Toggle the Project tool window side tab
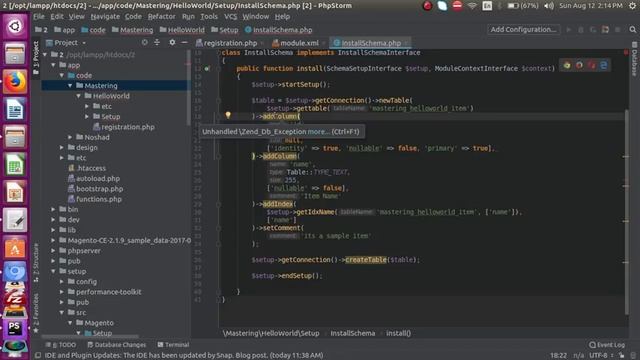The width and height of the screenshot is (640, 360). click(36, 57)
